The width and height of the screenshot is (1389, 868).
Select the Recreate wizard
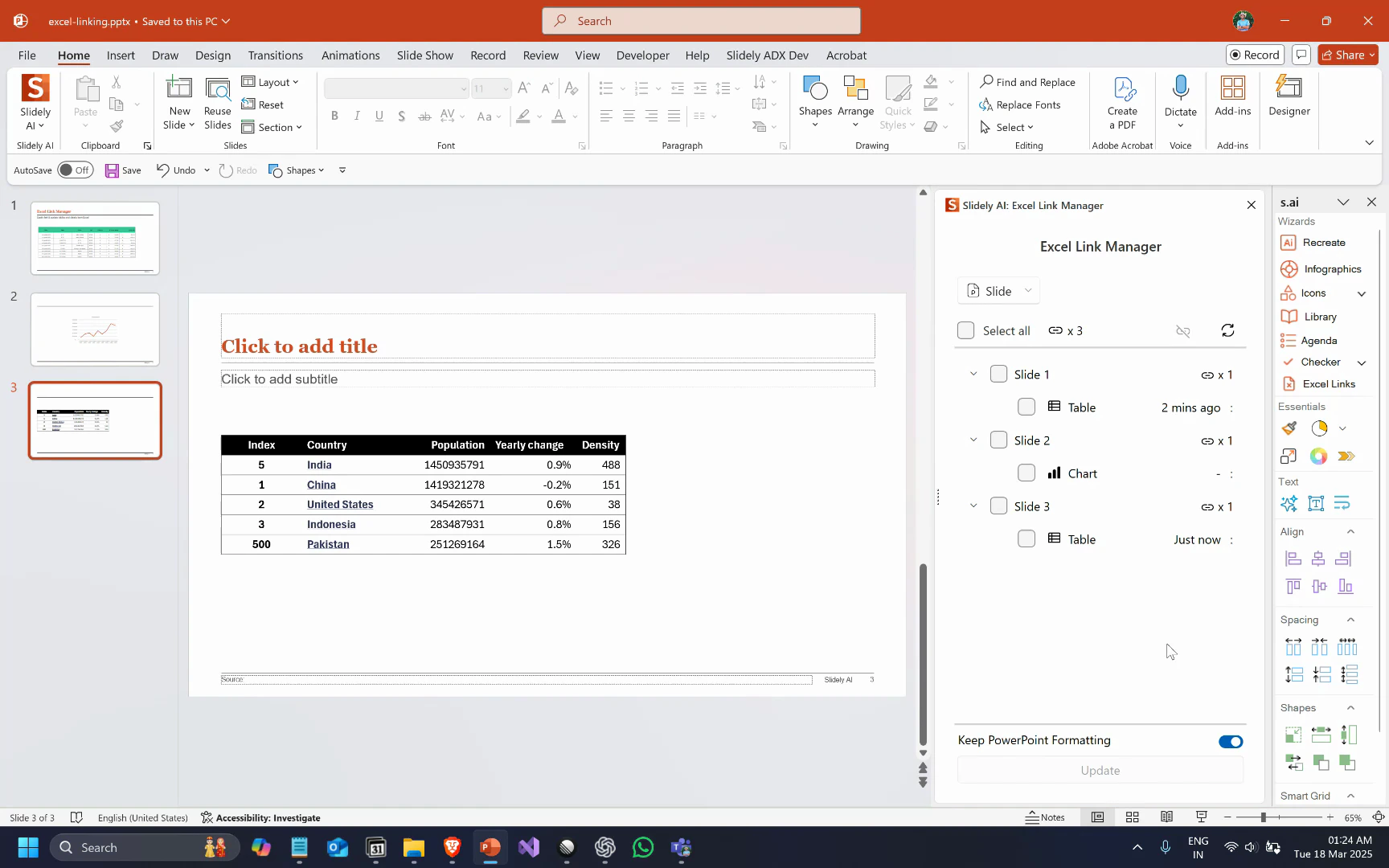click(1323, 242)
